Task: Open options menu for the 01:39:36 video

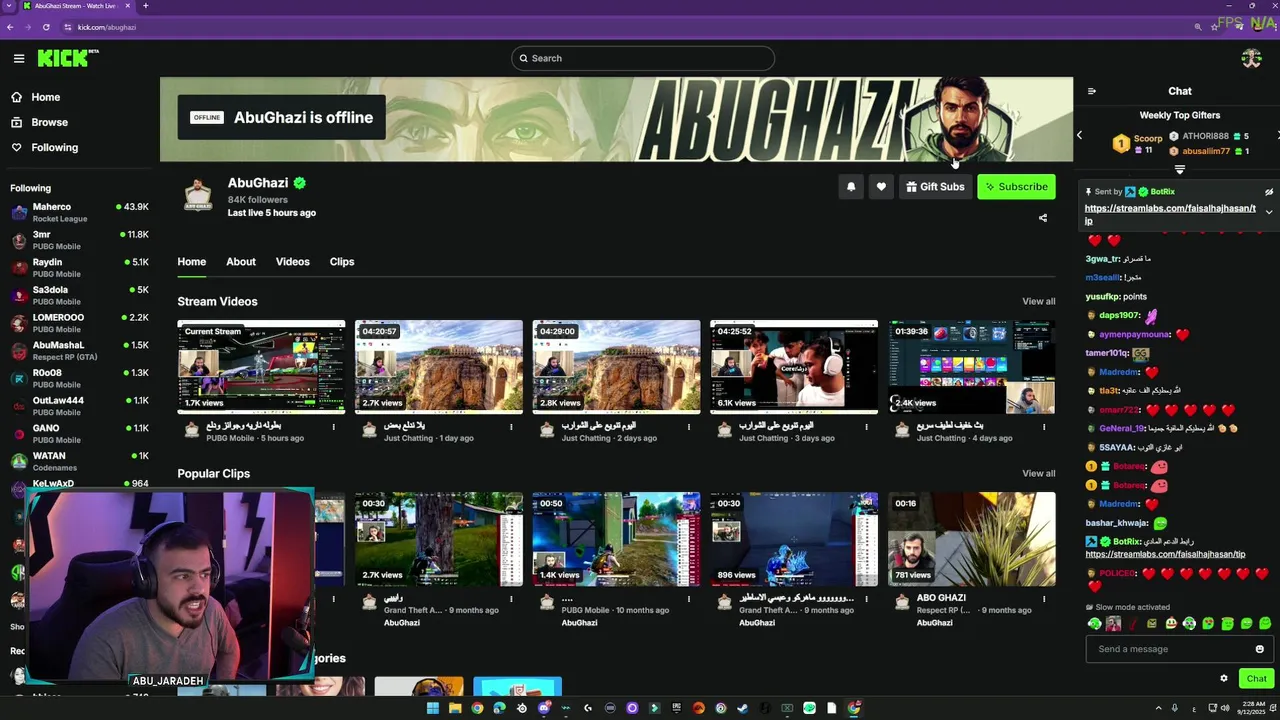Action: pos(1044,427)
